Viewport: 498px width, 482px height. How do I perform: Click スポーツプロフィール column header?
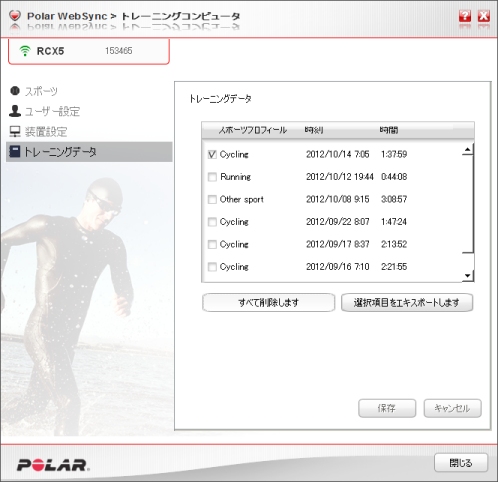pyautogui.click(x=253, y=130)
